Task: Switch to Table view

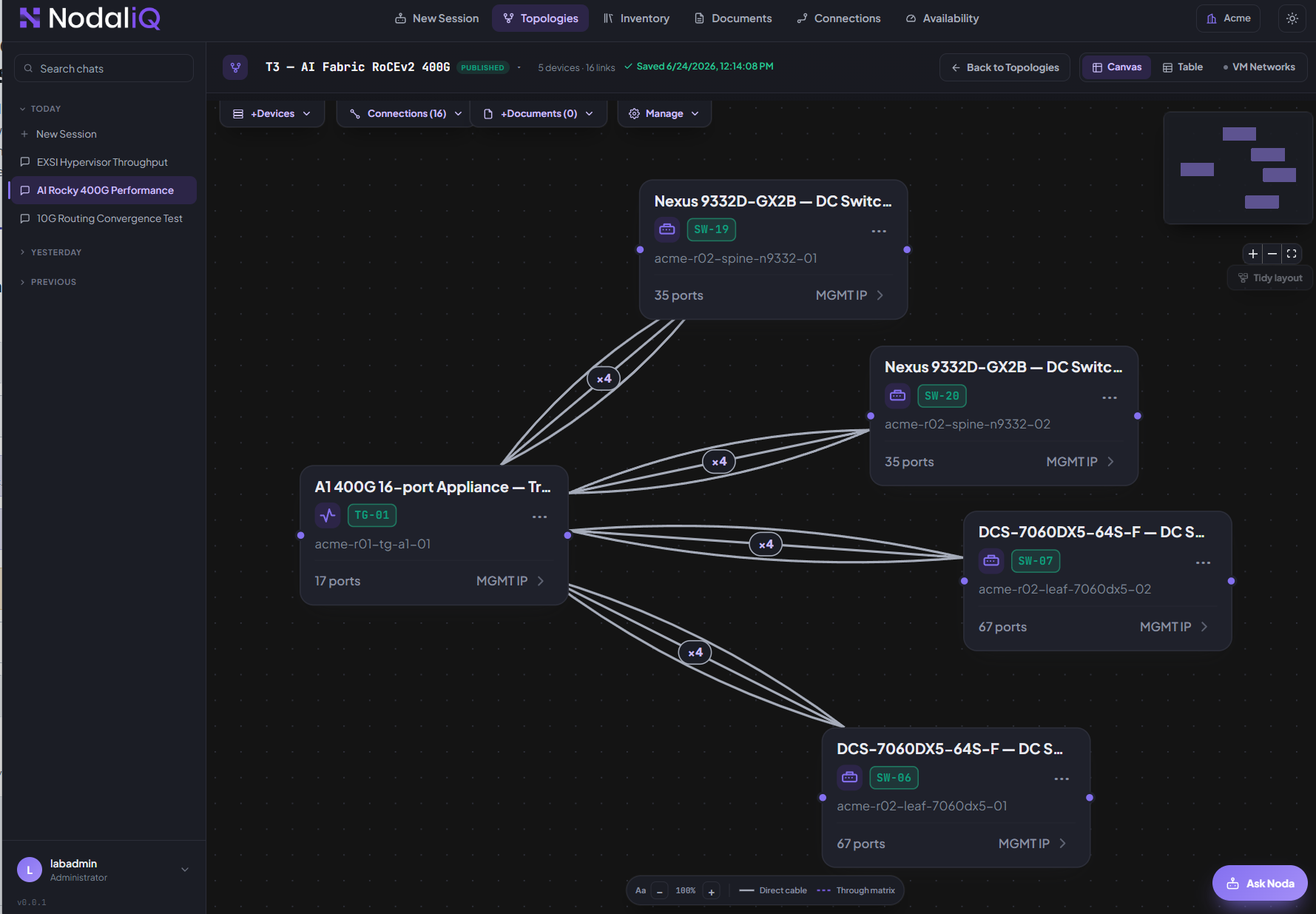Action: pyautogui.click(x=1182, y=67)
